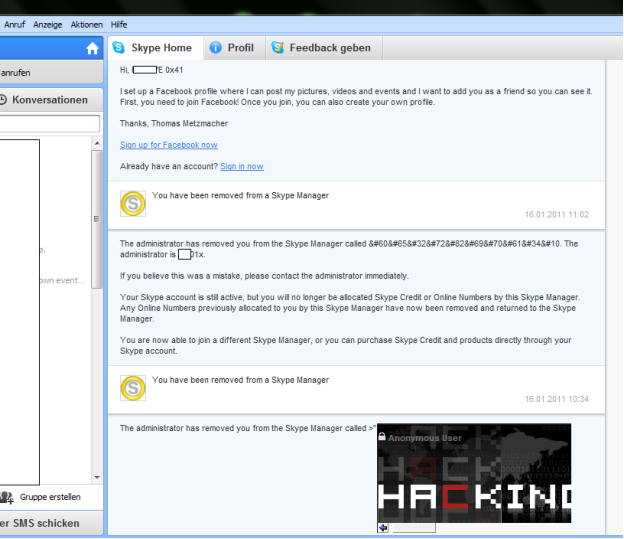The image size is (624, 539).
Task: Click Skype Manager icon of 11:02 notification
Action: pos(133,203)
